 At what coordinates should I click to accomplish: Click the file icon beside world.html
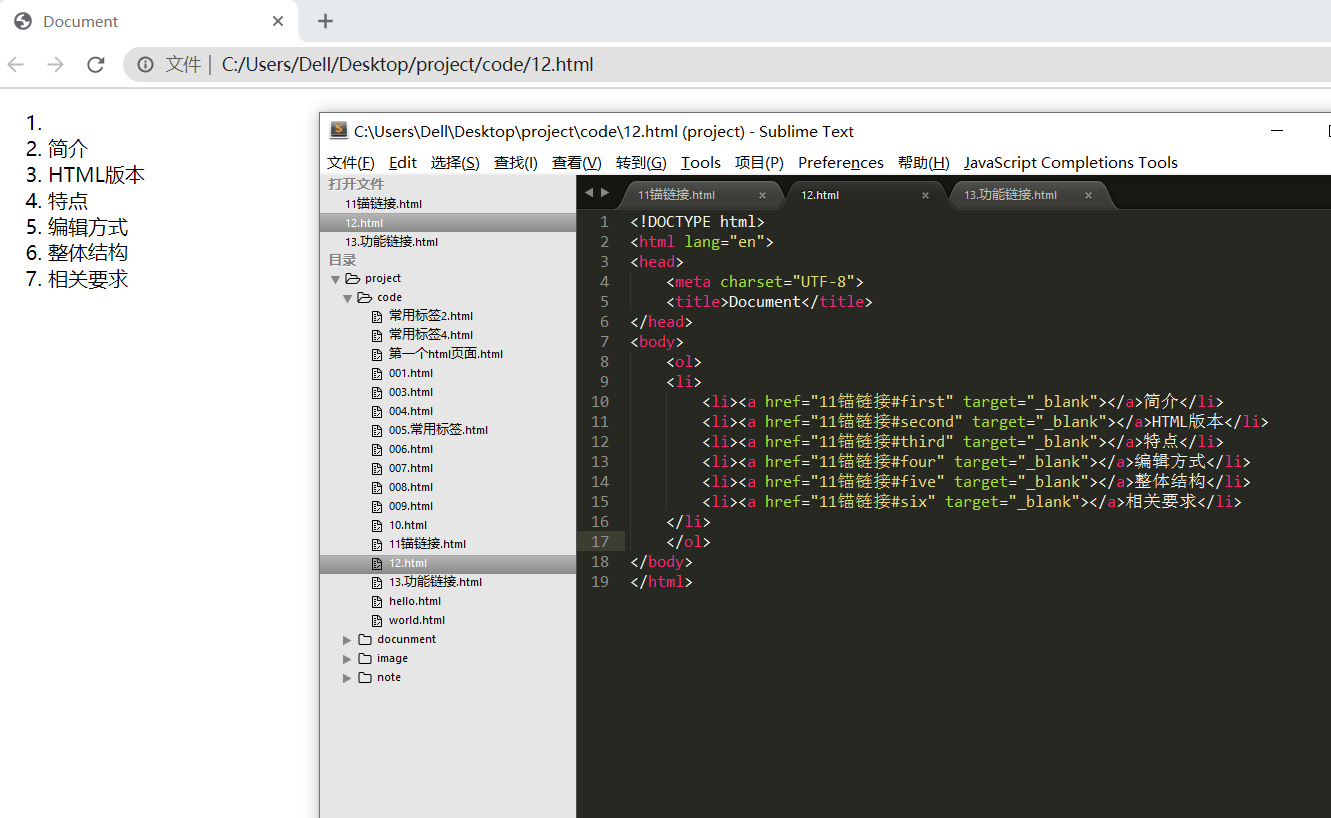tap(377, 620)
